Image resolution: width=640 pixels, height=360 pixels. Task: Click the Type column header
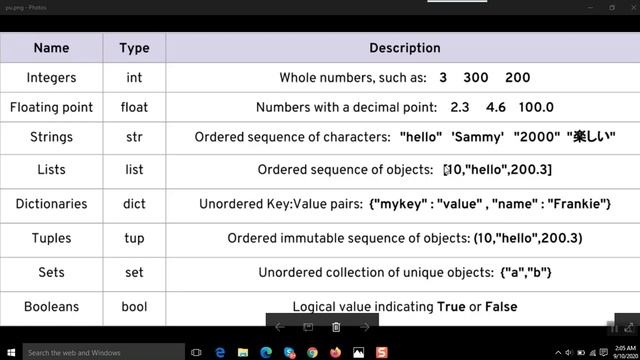pyautogui.click(x=134, y=48)
